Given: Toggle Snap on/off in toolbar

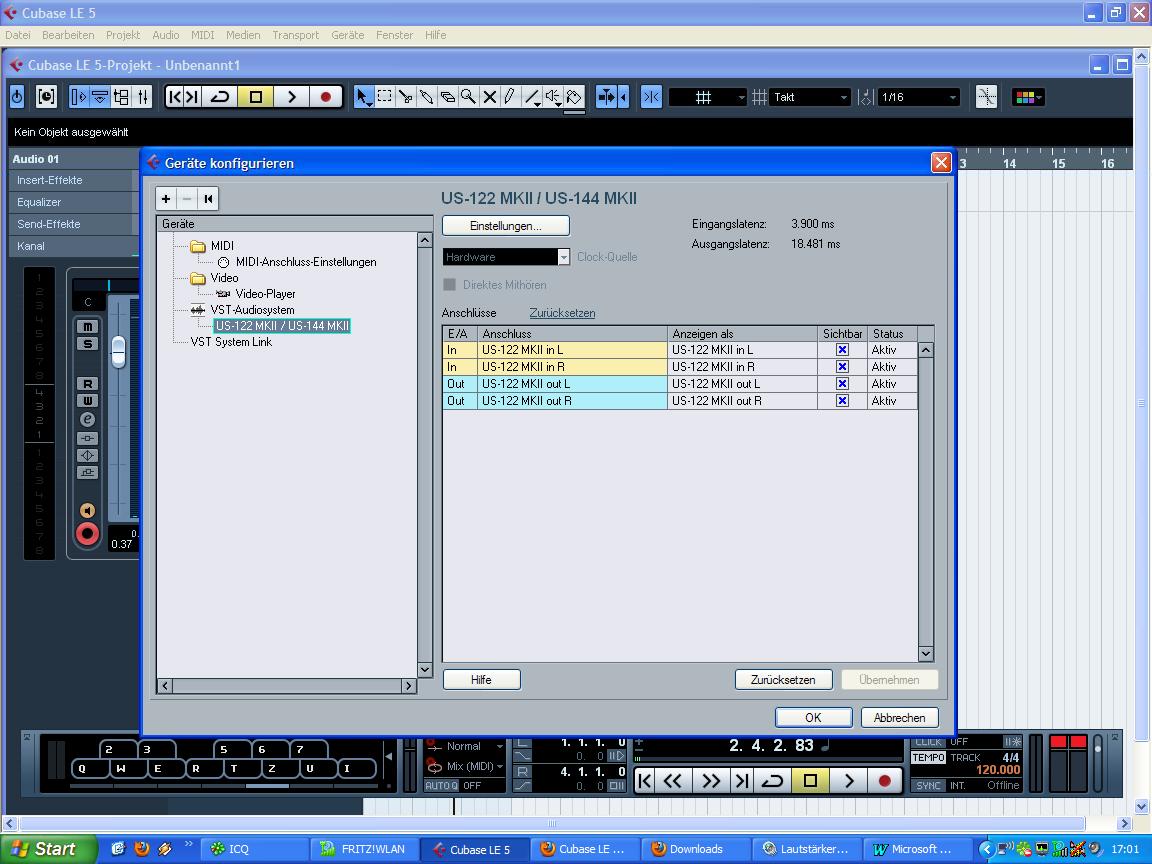Looking at the screenshot, I should point(651,97).
